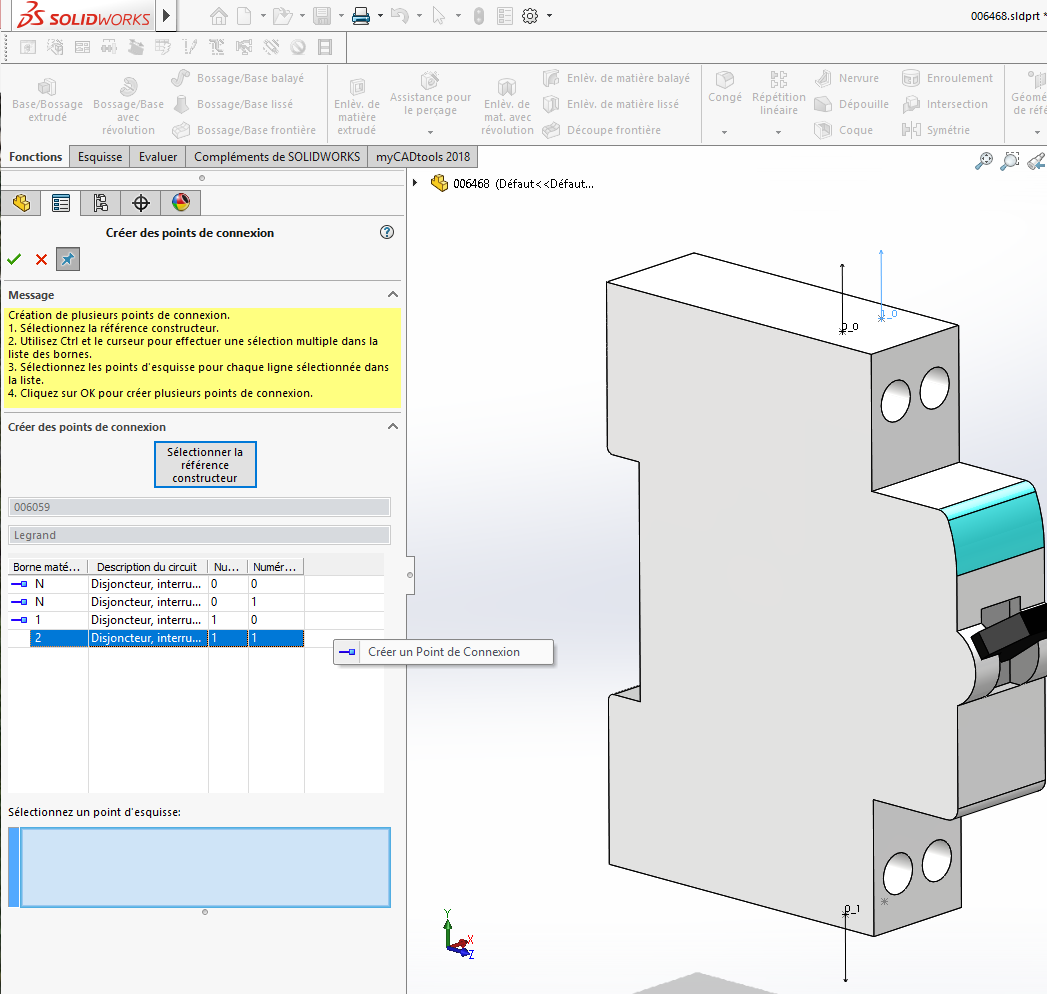
Task: Click the sketch point selection box
Action: [x=205, y=867]
